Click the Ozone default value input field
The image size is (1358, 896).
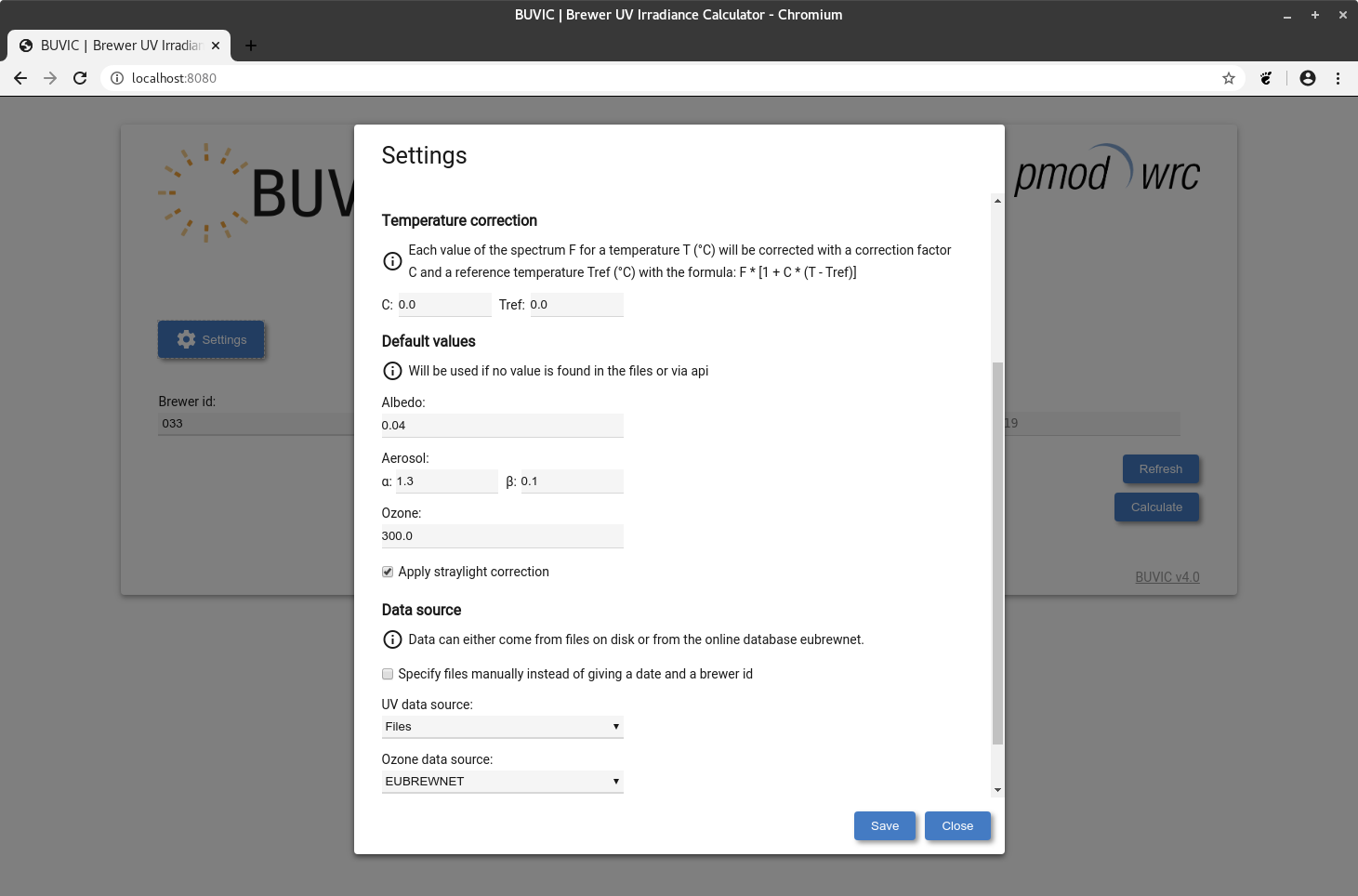pyautogui.click(x=502, y=535)
